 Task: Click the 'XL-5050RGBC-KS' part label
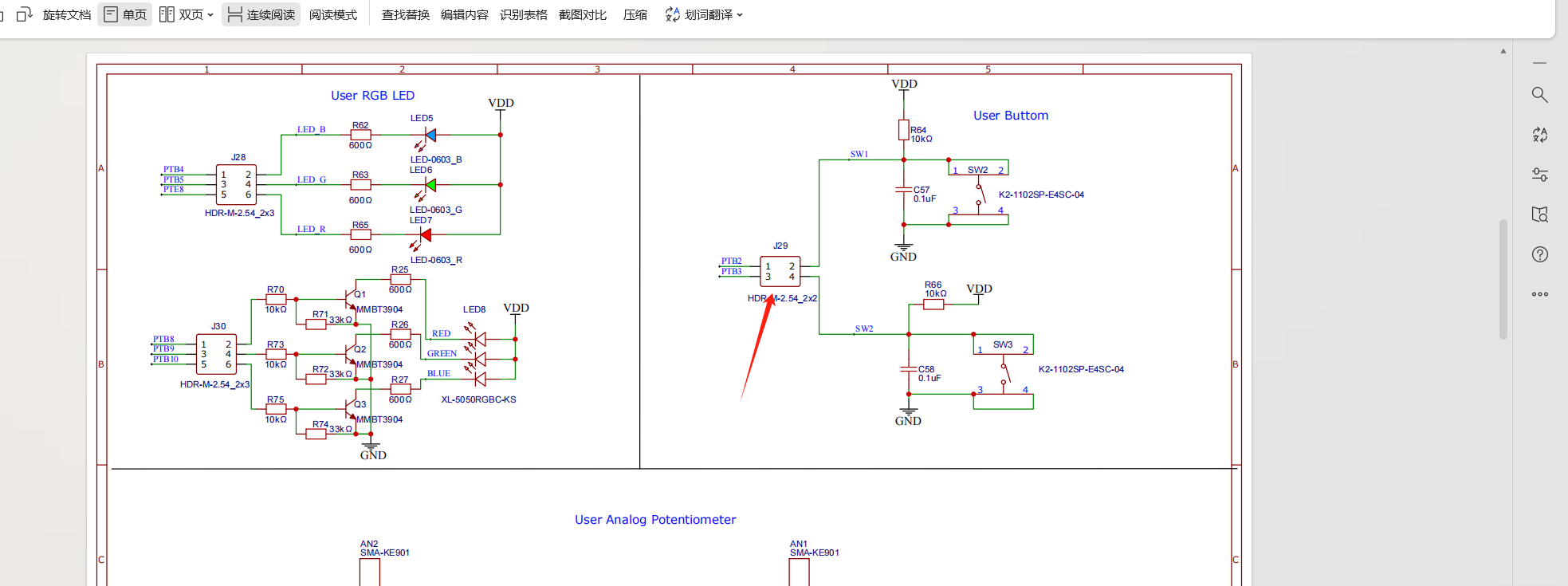pos(478,399)
